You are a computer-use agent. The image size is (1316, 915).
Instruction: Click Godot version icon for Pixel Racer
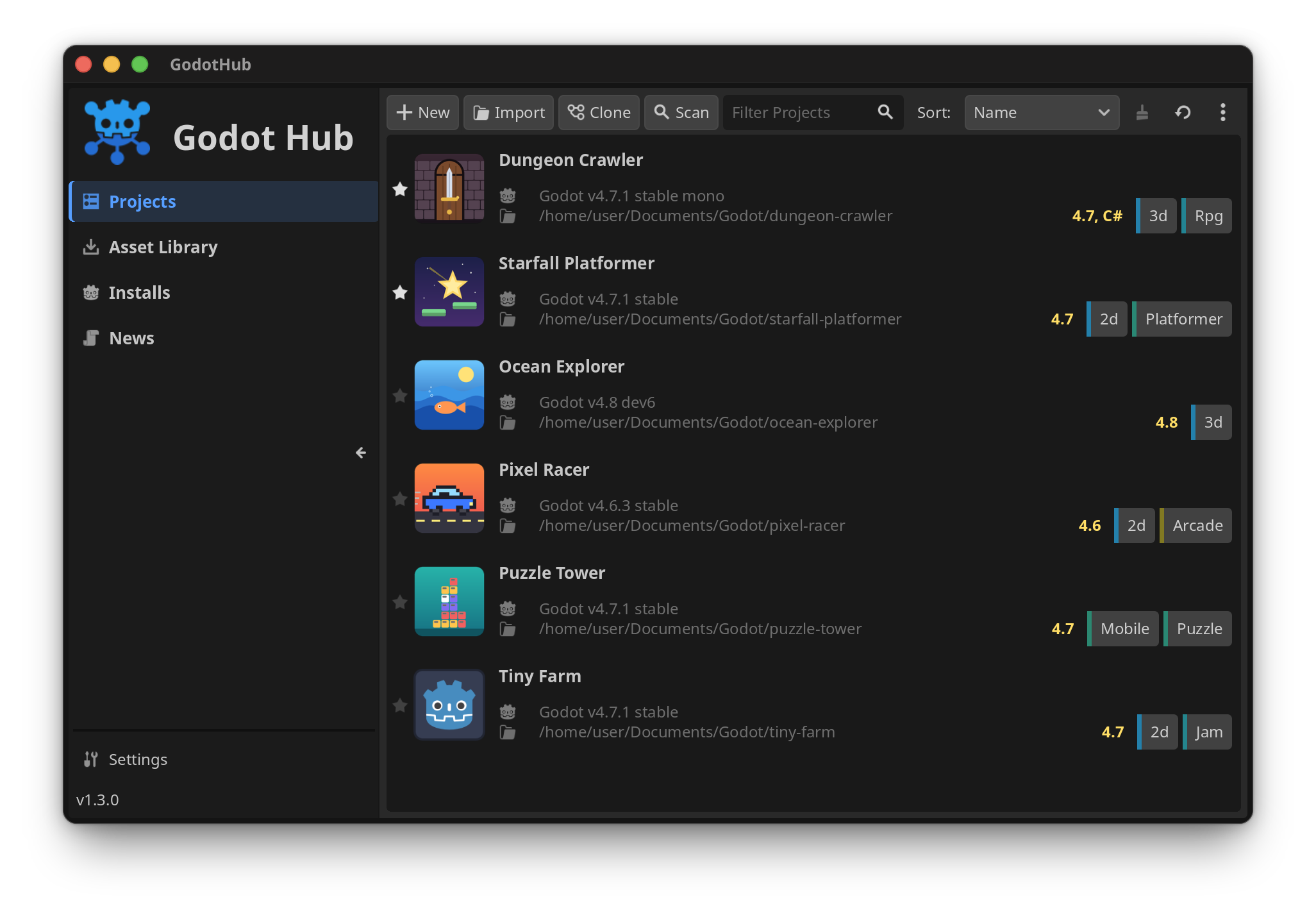508,505
